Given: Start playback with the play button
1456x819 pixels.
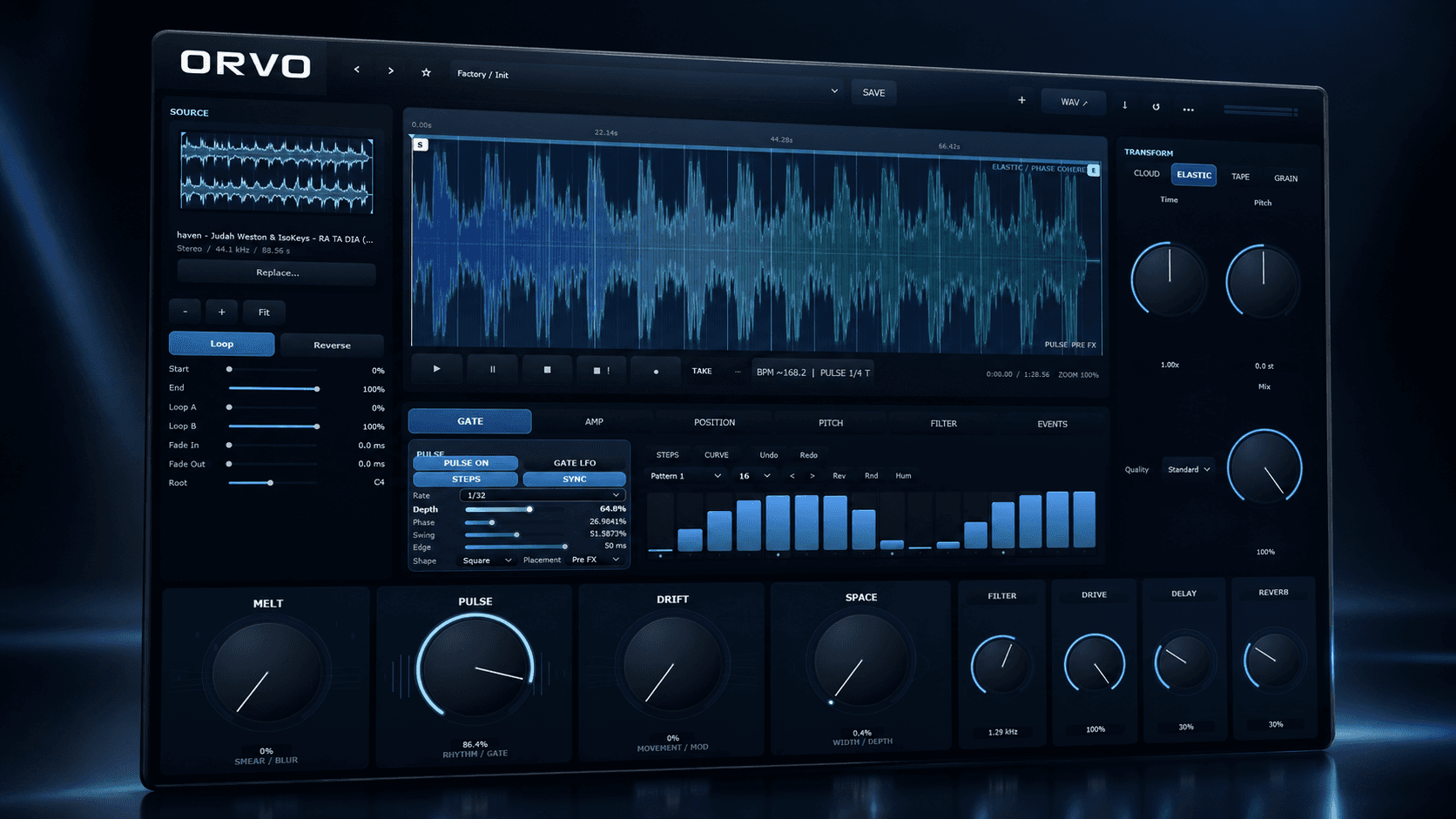Looking at the screenshot, I should [436, 369].
